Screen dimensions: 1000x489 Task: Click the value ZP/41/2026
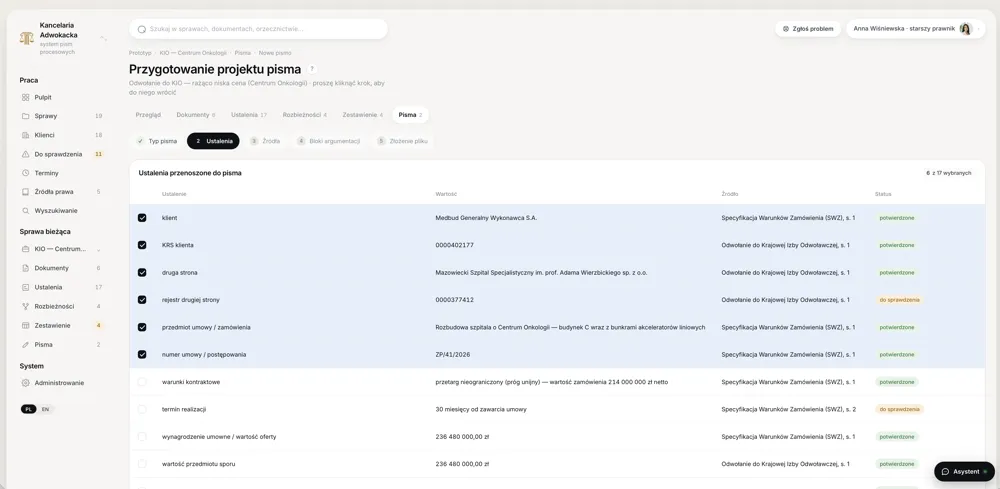coord(453,354)
